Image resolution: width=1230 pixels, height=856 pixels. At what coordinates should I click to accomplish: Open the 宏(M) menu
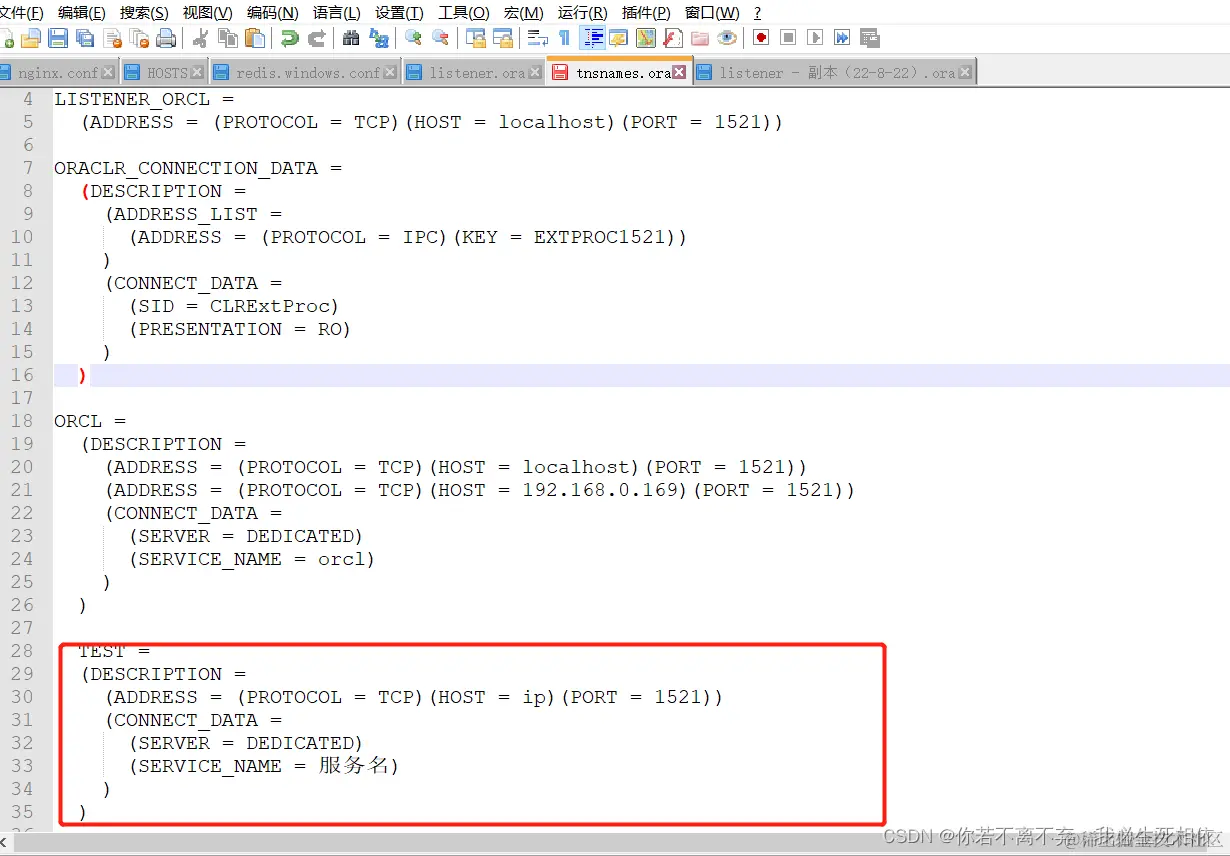click(x=523, y=12)
